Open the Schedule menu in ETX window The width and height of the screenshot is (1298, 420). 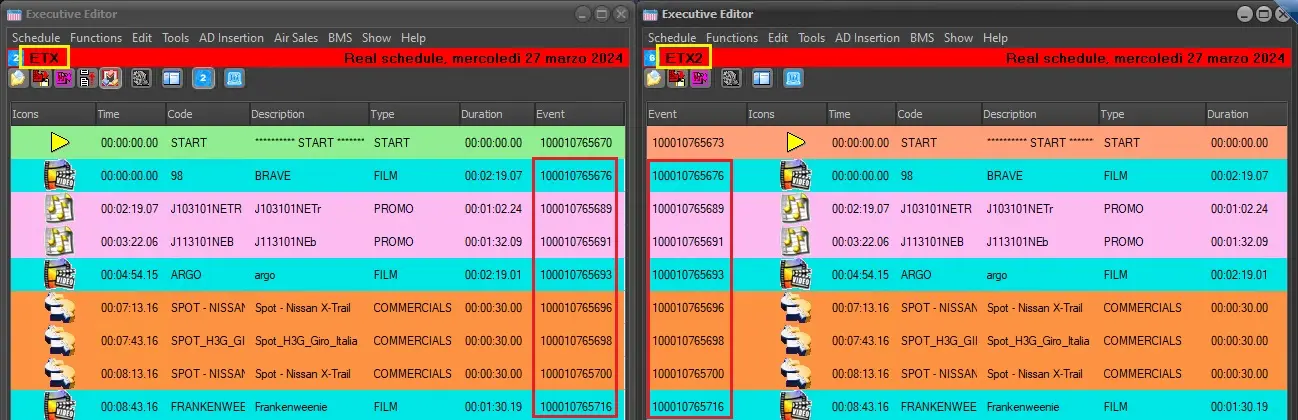[x=36, y=38]
